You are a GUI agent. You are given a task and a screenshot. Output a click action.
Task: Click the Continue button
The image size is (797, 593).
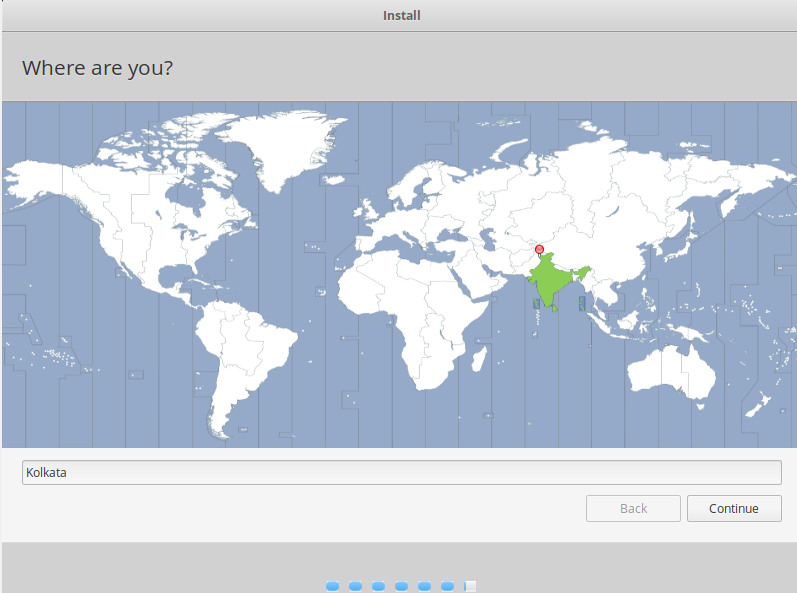tap(734, 508)
